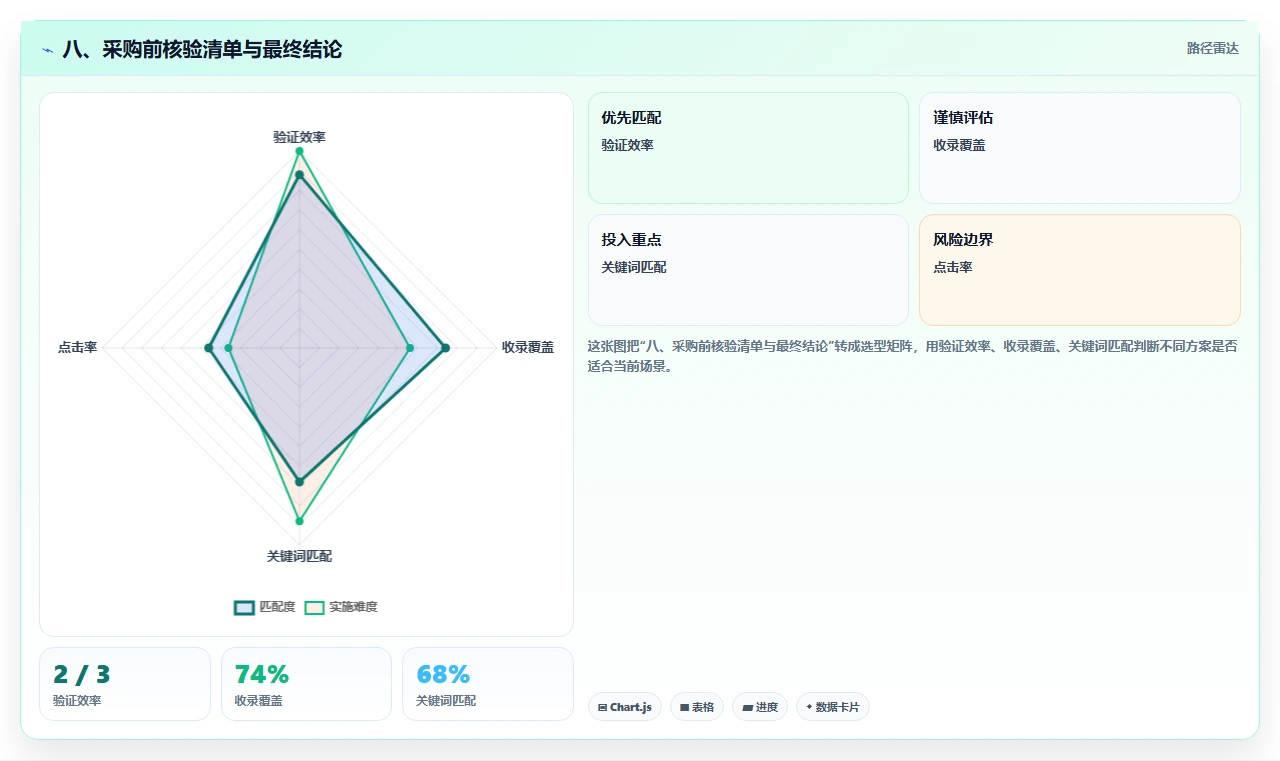1280x761 pixels.
Task: Click 收录覆盖 text in 谨慎评估 card
Action: (x=959, y=145)
